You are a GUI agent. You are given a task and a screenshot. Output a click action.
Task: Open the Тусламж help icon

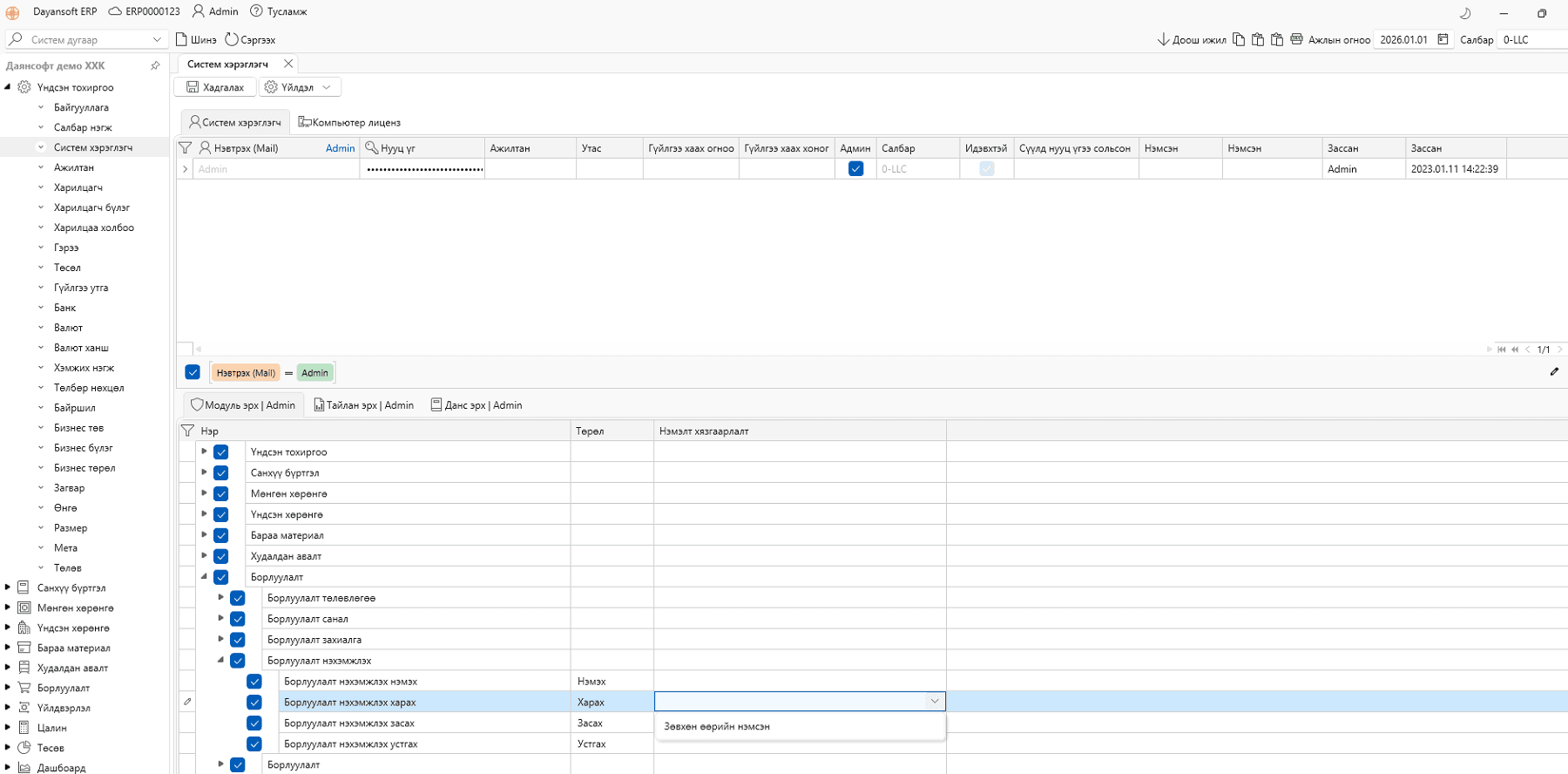pos(256,11)
